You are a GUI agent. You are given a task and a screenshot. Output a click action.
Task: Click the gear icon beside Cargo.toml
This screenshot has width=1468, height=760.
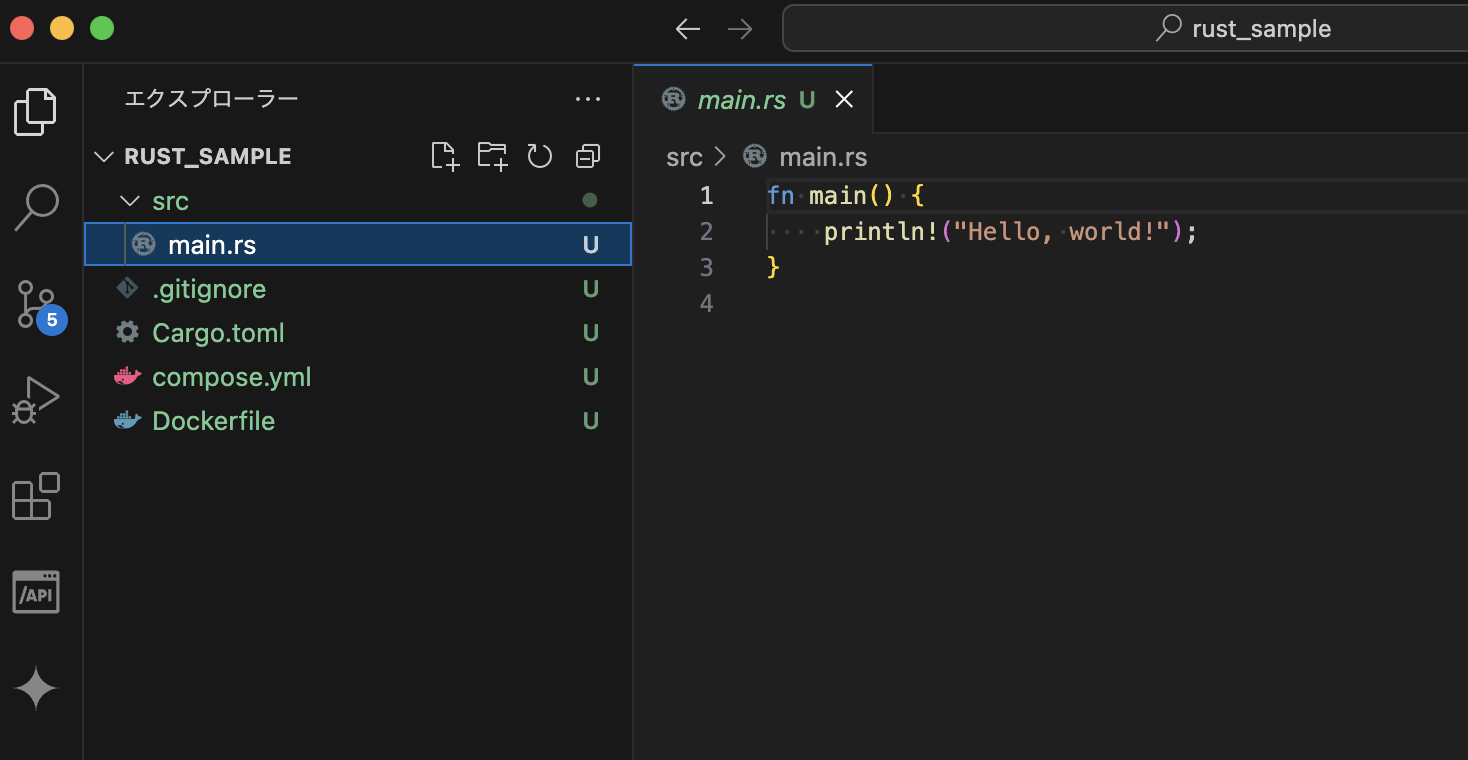[127, 332]
